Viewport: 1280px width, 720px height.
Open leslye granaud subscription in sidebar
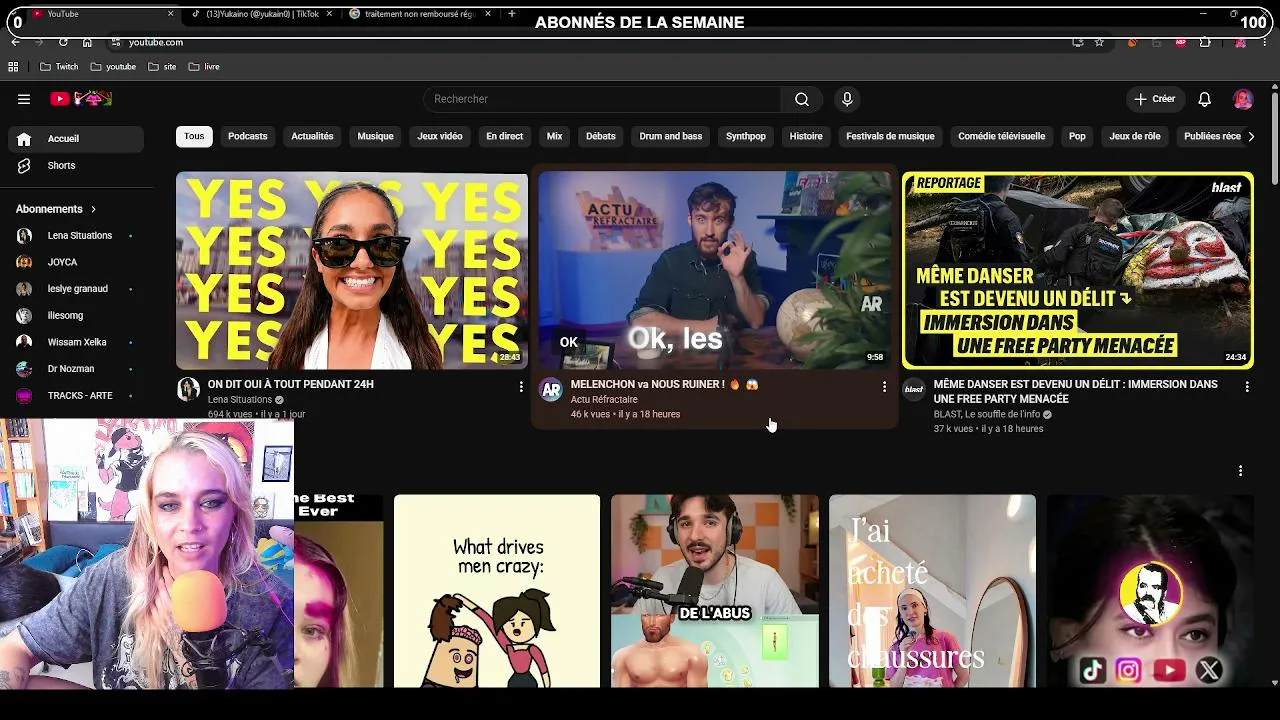(76, 289)
